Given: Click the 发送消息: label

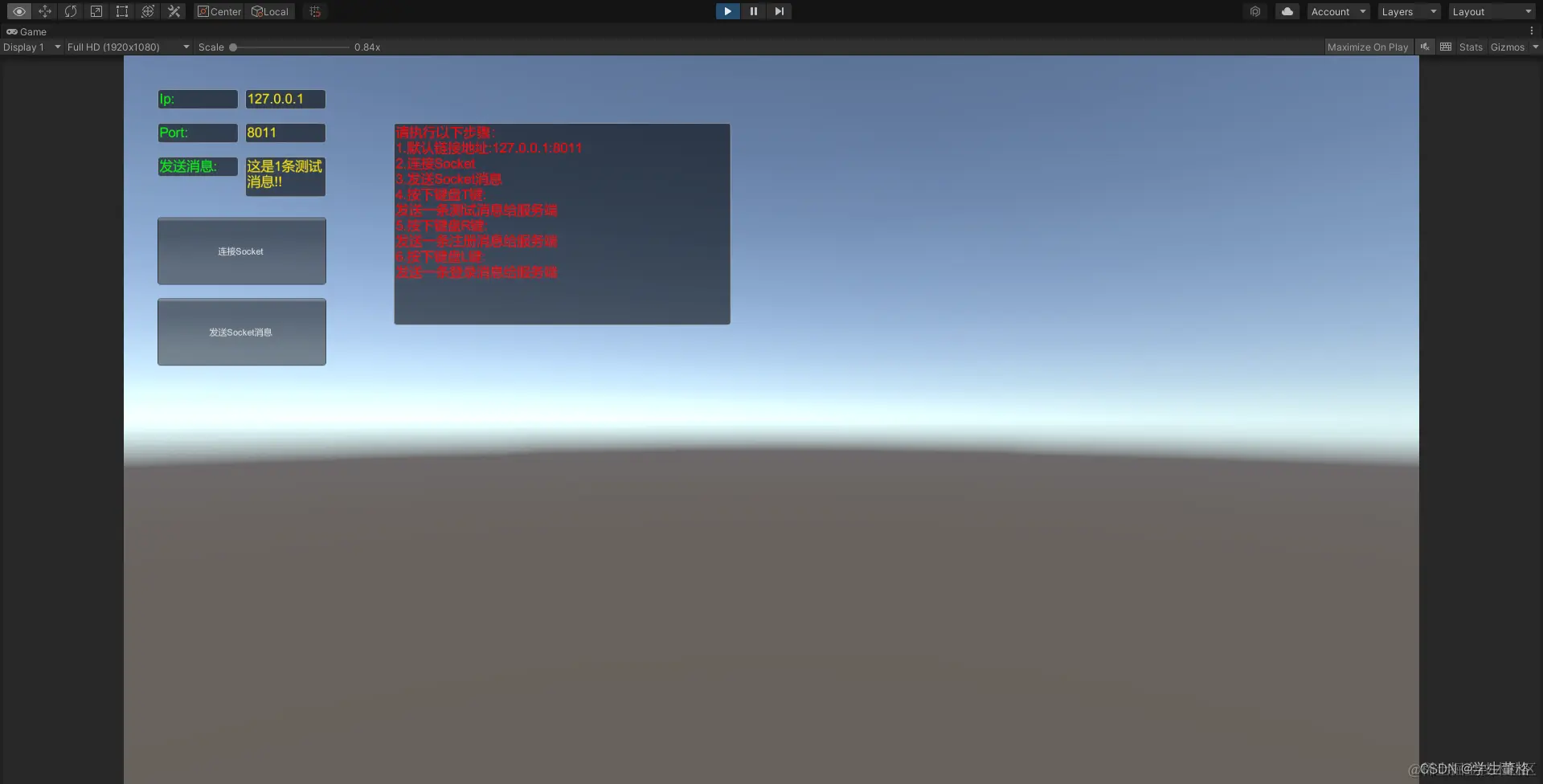Looking at the screenshot, I should [x=198, y=166].
